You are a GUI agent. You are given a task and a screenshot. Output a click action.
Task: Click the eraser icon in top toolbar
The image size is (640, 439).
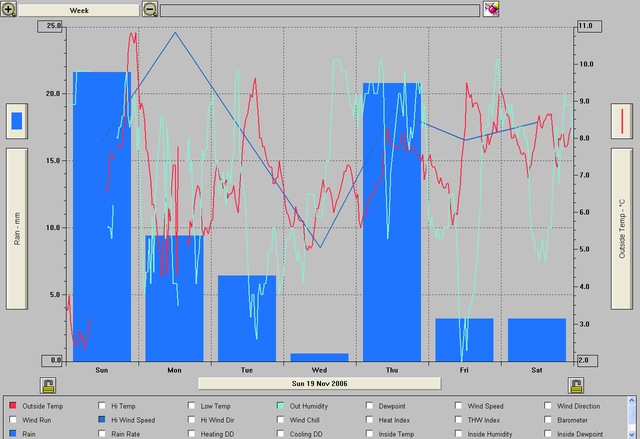point(491,9)
